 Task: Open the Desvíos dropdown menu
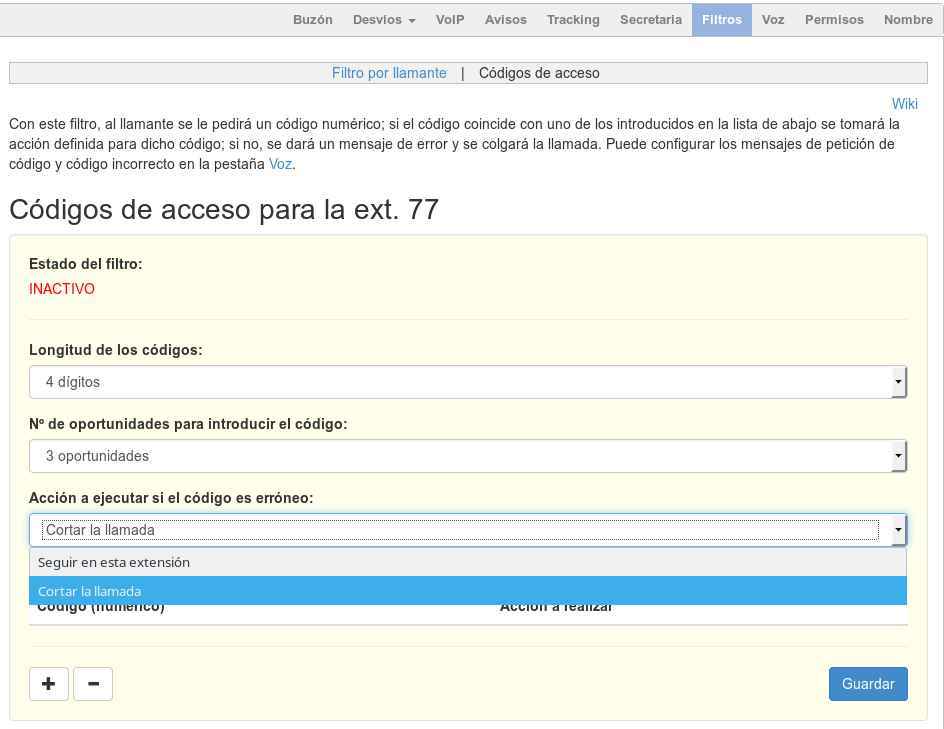coord(382,19)
